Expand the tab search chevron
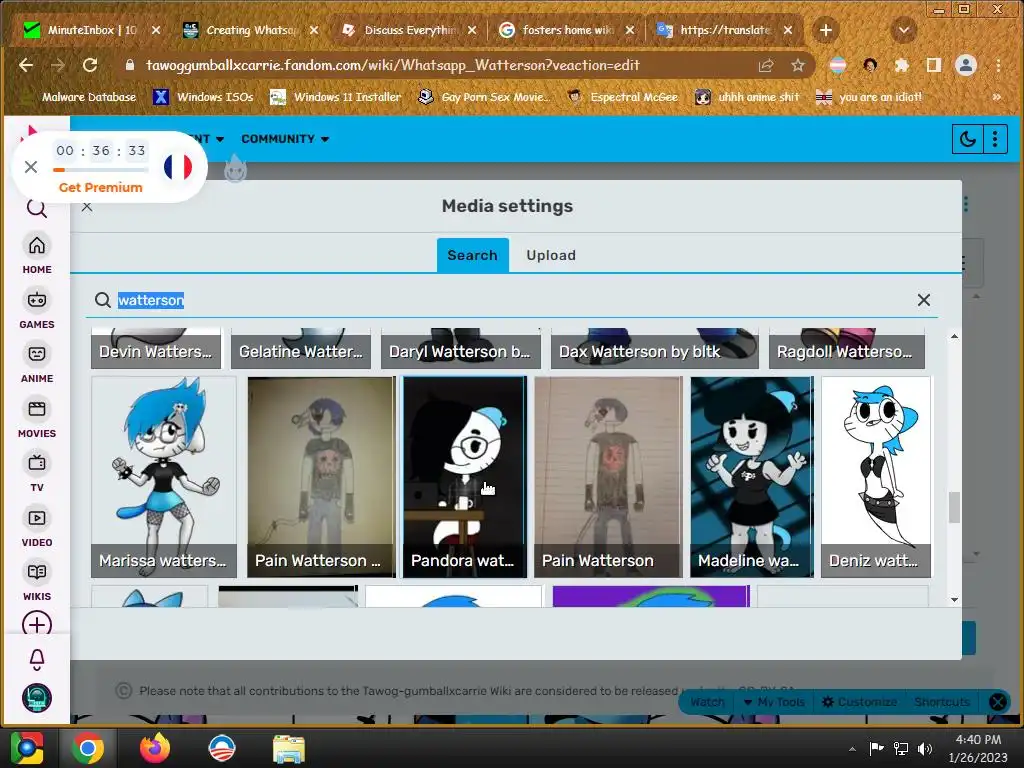 (904, 30)
